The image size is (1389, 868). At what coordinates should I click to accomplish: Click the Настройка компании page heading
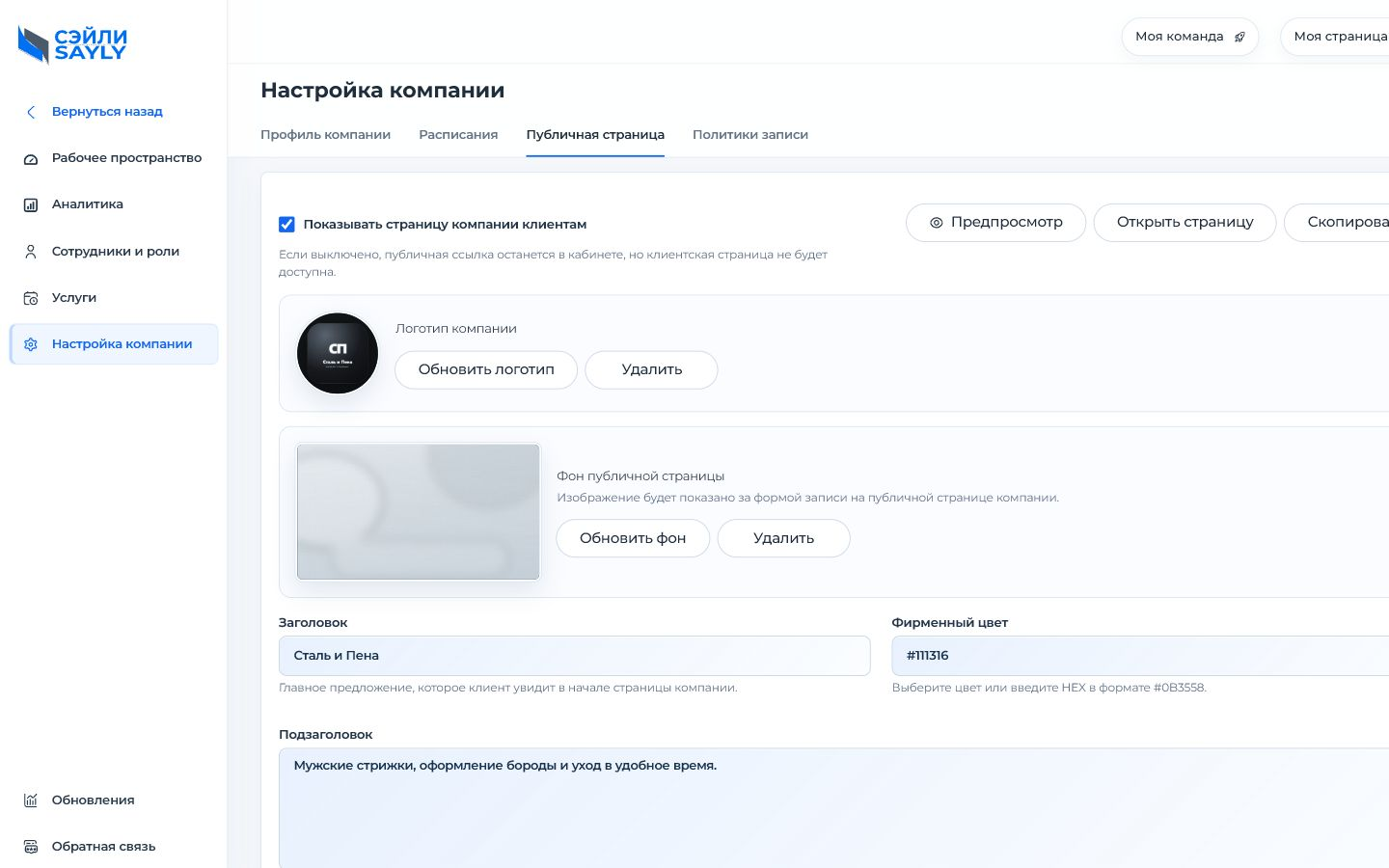tap(382, 91)
